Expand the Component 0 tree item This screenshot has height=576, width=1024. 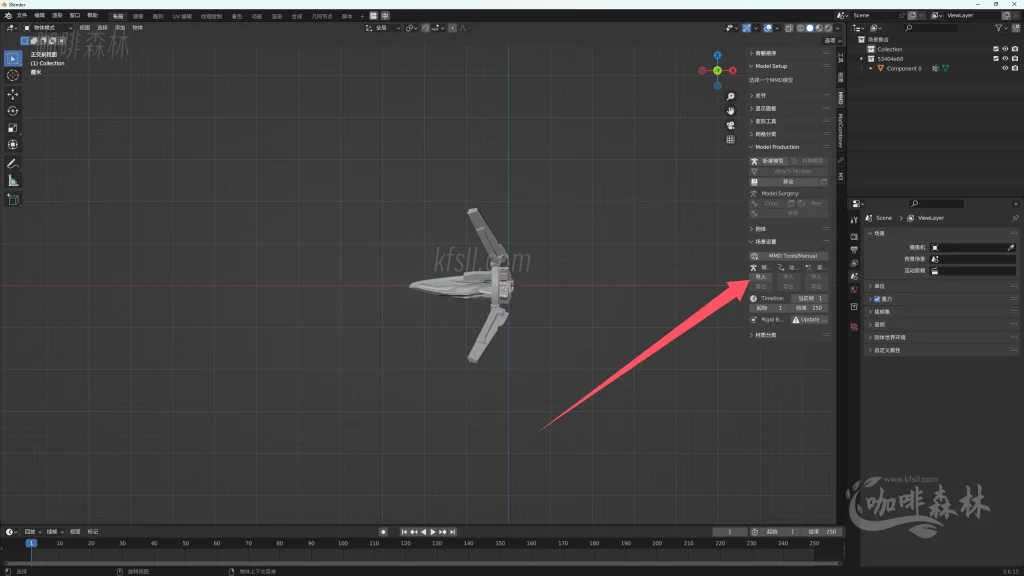[872, 69]
